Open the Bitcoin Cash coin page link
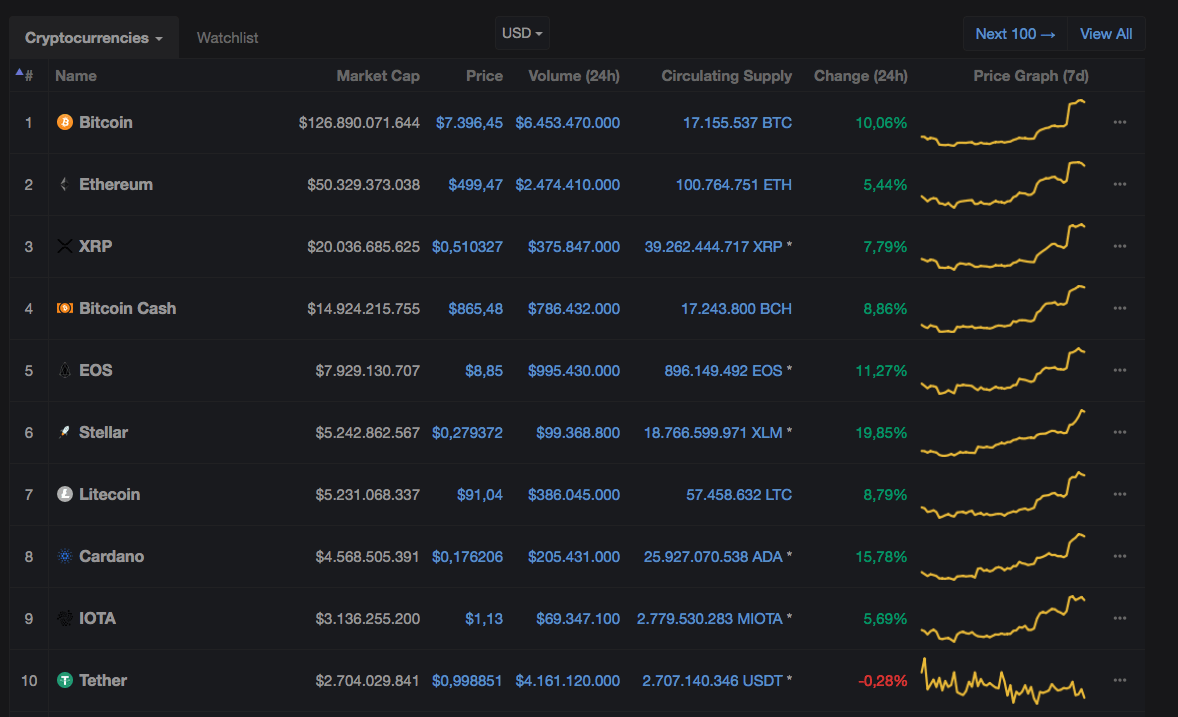 (x=128, y=308)
